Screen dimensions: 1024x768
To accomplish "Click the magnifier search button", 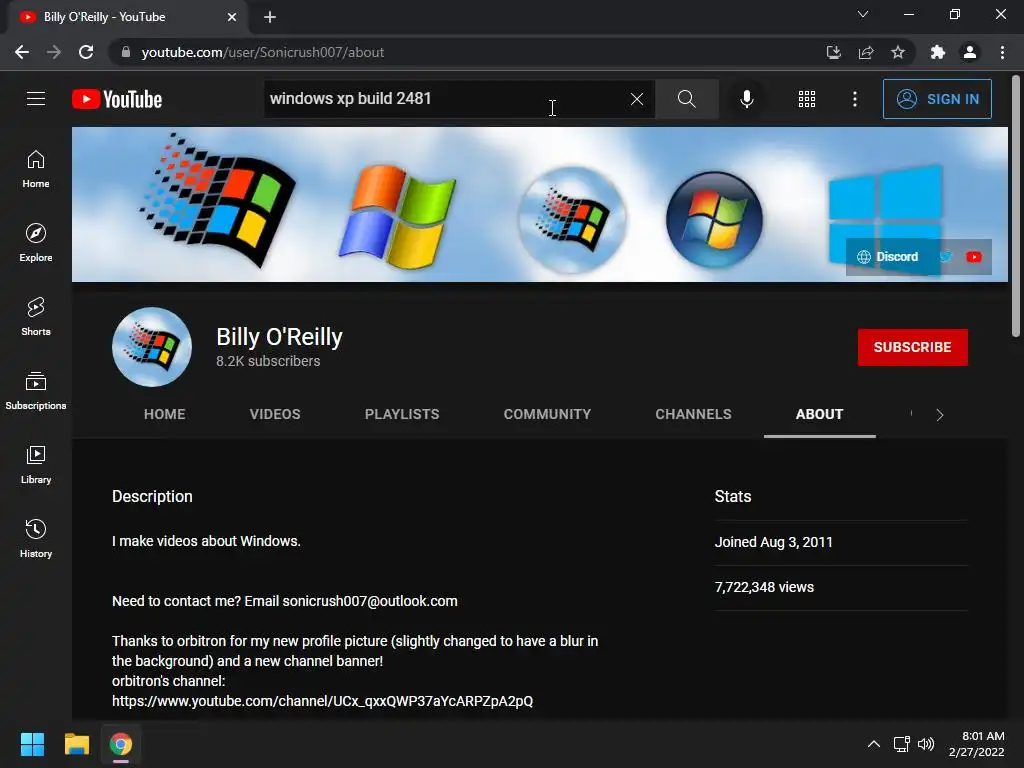I will (686, 99).
